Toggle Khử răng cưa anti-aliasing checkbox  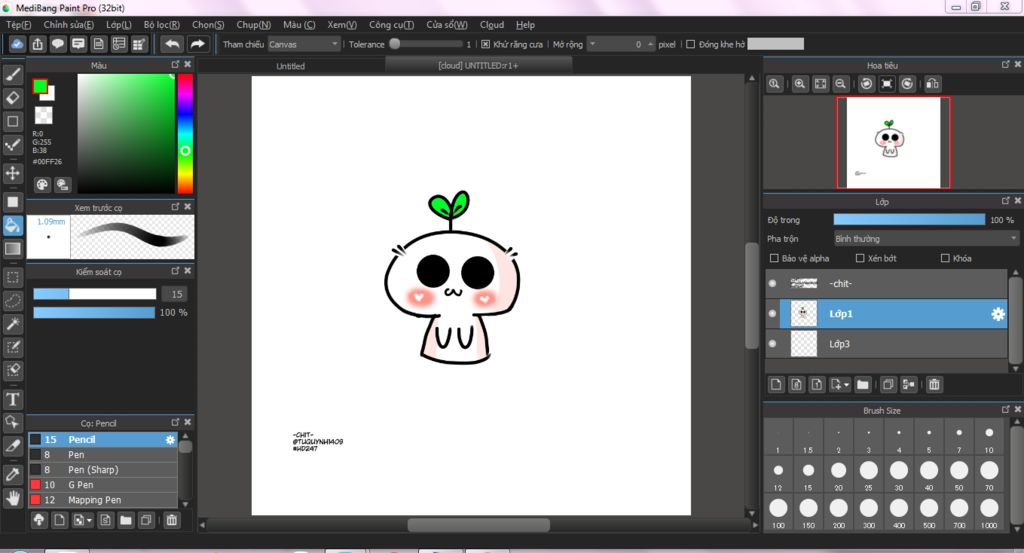click(485, 44)
